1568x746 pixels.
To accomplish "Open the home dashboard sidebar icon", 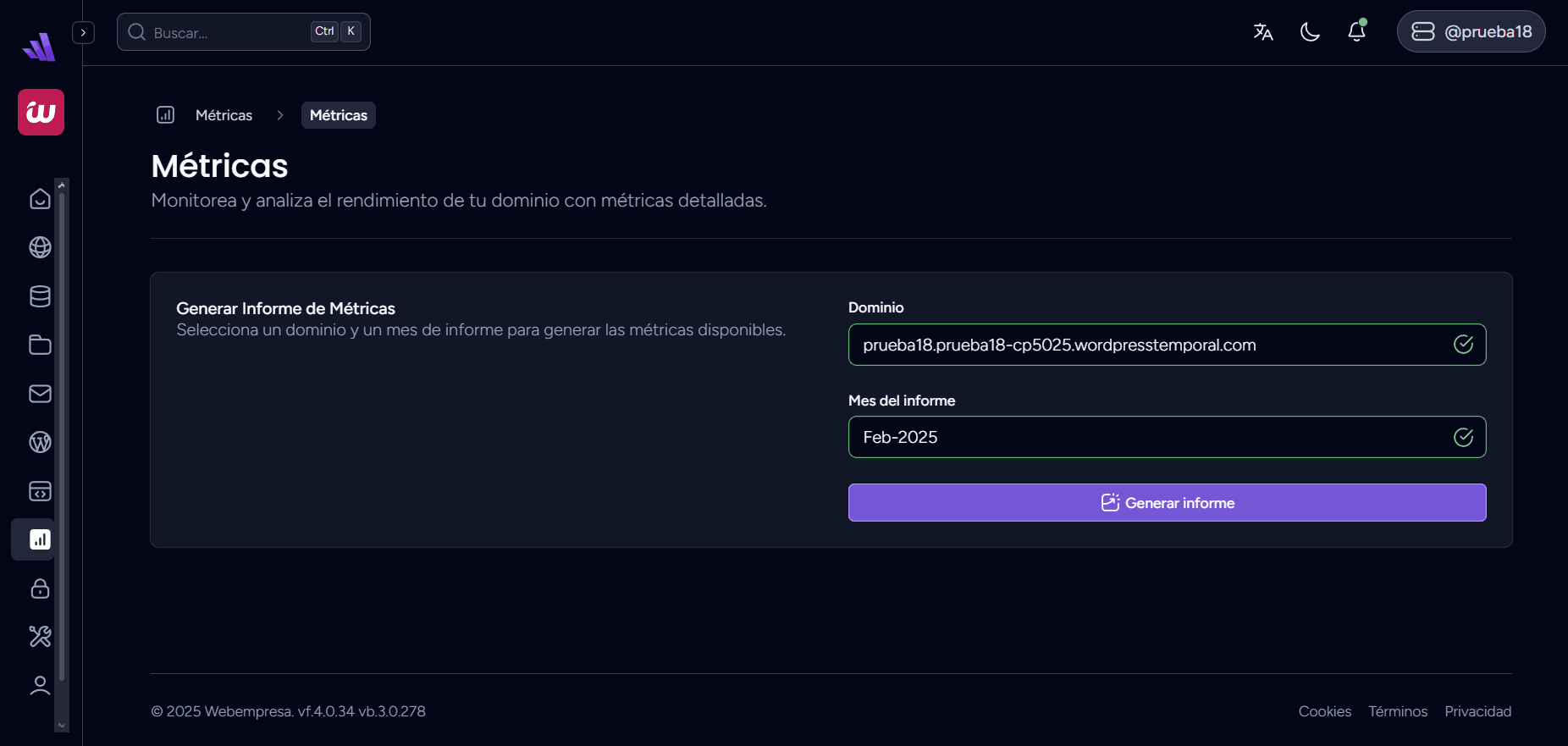I will point(40,199).
